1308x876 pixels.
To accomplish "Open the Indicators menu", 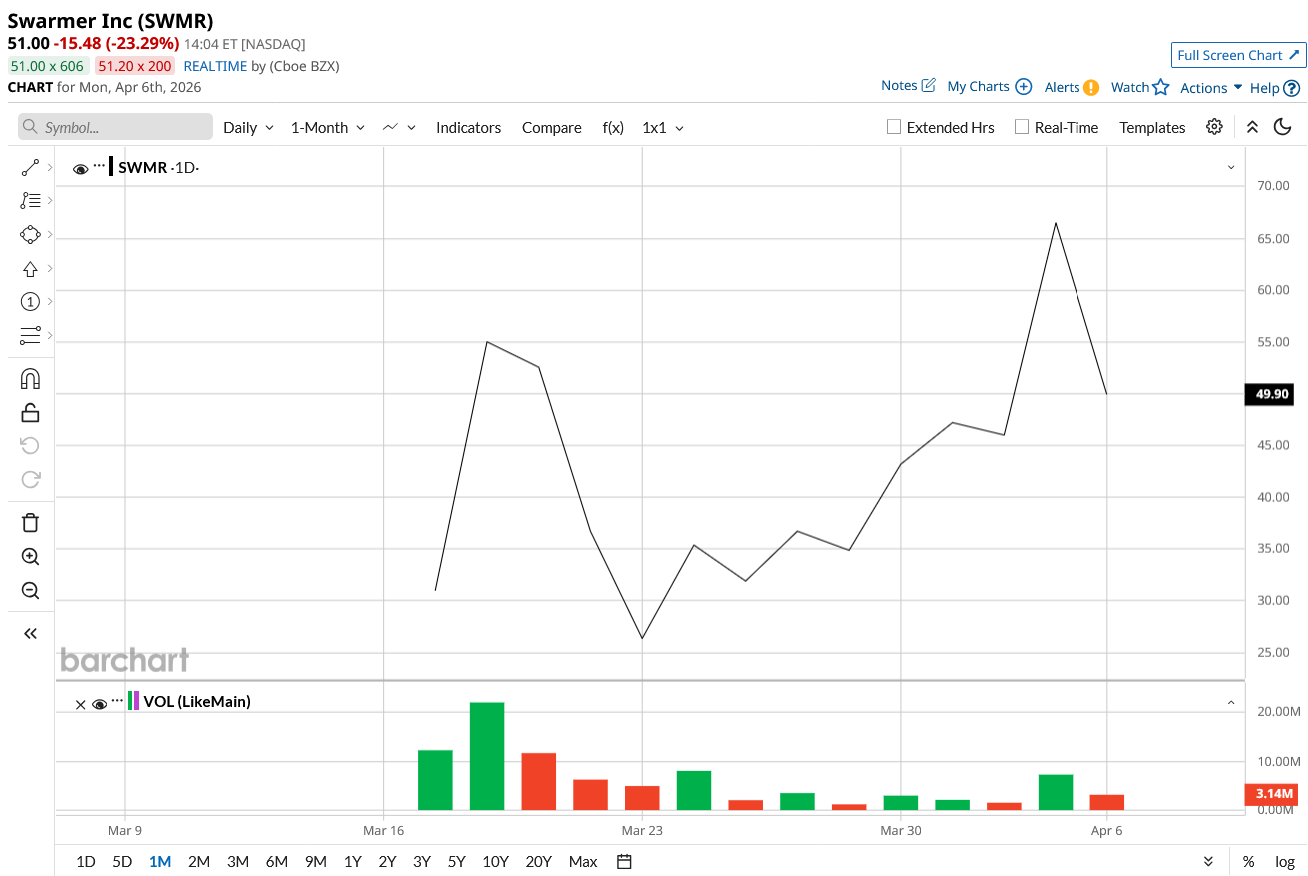I will [468, 128].
